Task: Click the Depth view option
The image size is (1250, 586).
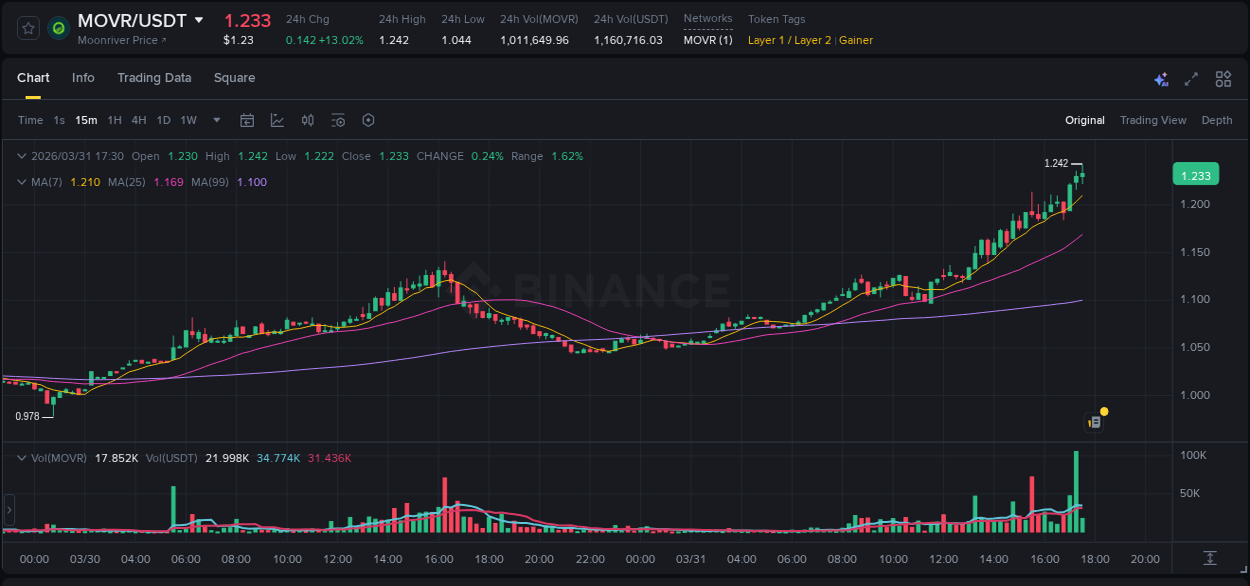Action: click(x=1217, y=120)
